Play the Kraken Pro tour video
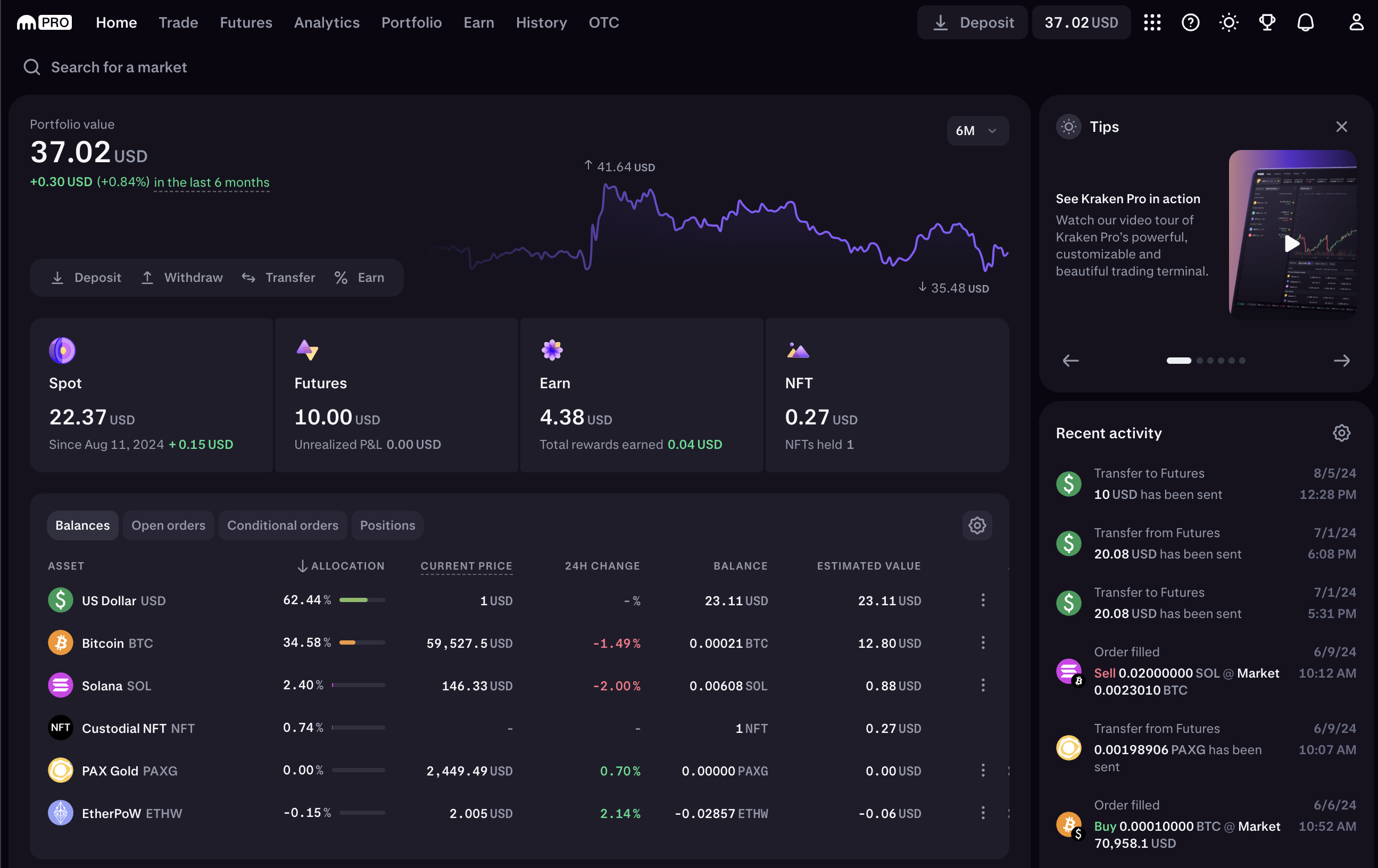The image size is (1378, 868). pyautogui.click(x=1291, y=243)
